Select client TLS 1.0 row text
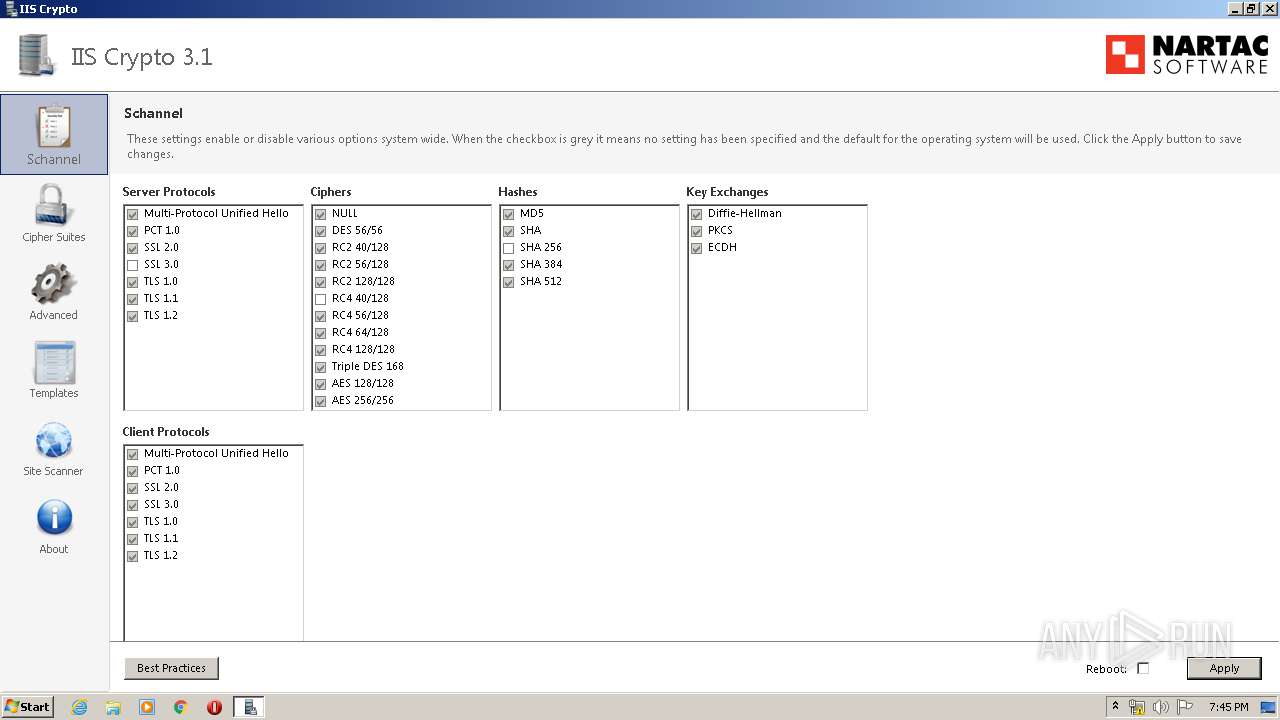This screenshot has height=720, width=1280. [160, 521]
